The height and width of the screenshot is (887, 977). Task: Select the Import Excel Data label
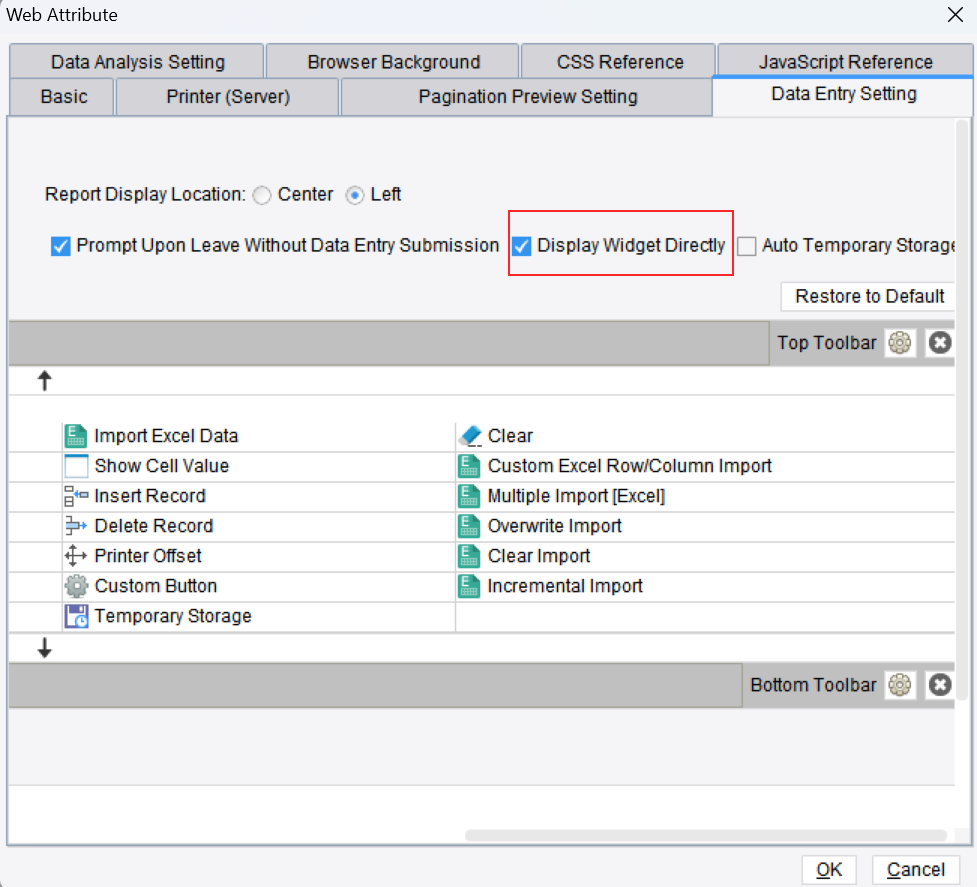point(166,436)
